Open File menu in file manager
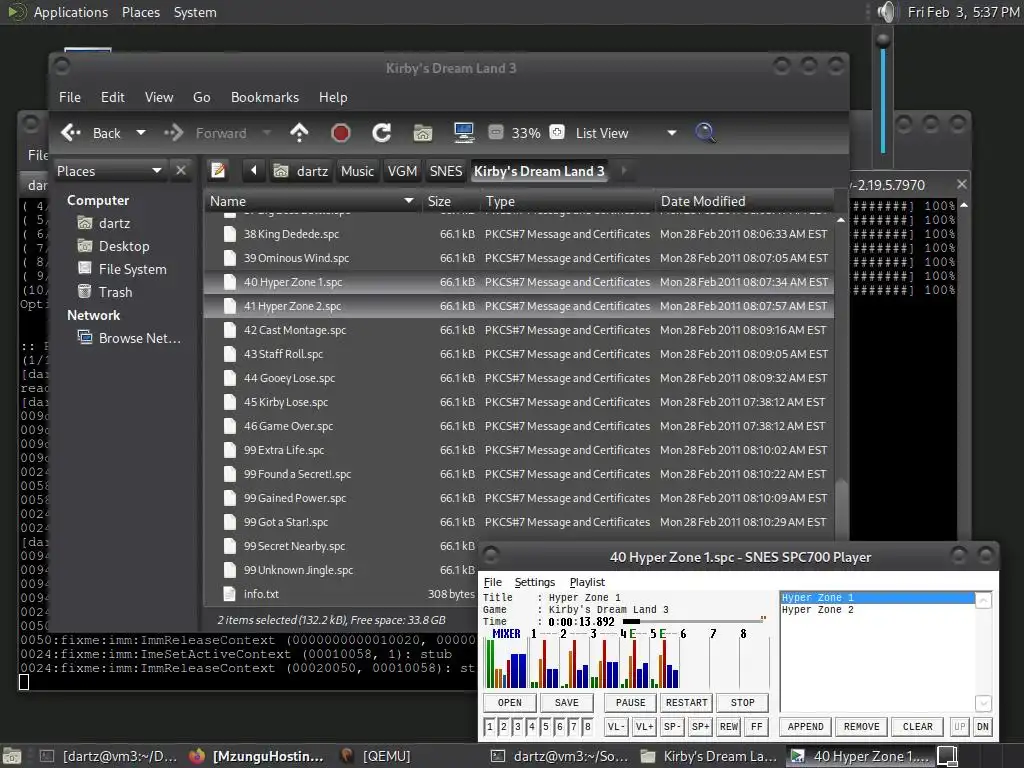The height and width of the screenshot is (768, 1024). pyautogui.click(x=70, y=97)
